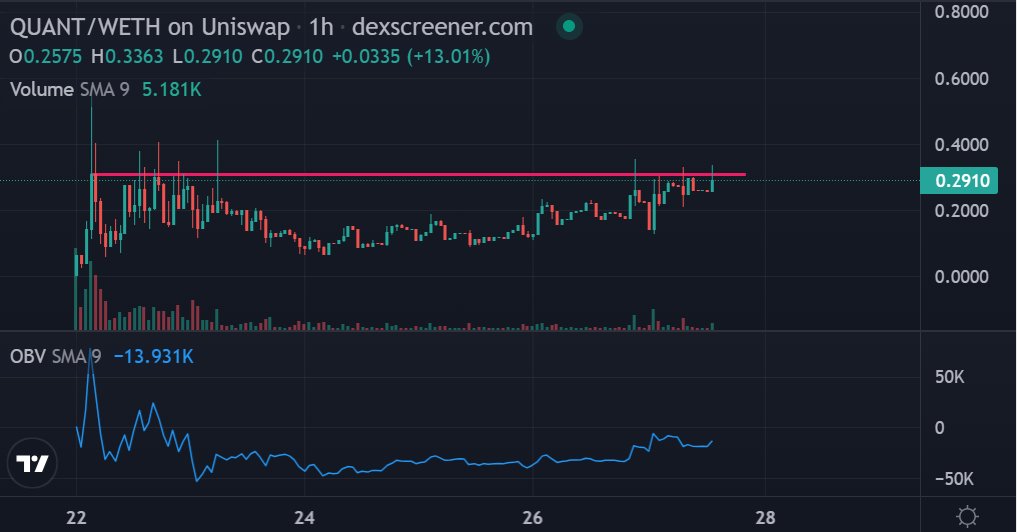Click the 0.2000 price axis label
The width and height of the screenshot is (1017, 532).
click(x=962, y=211)
